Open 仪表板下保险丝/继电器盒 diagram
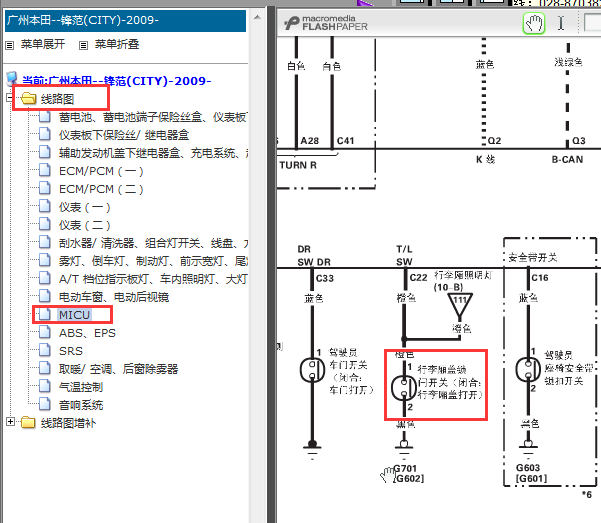 click(124, 135)
